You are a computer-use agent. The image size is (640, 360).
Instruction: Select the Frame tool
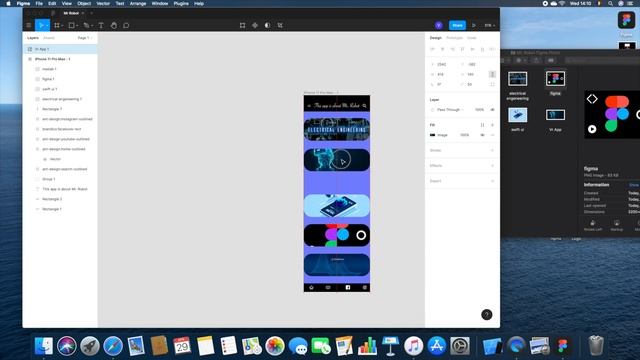[56, 25]
